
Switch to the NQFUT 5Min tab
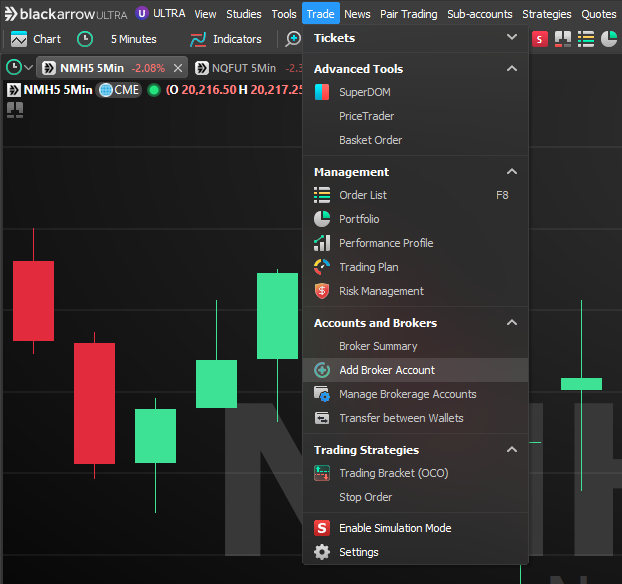[243, 68]
